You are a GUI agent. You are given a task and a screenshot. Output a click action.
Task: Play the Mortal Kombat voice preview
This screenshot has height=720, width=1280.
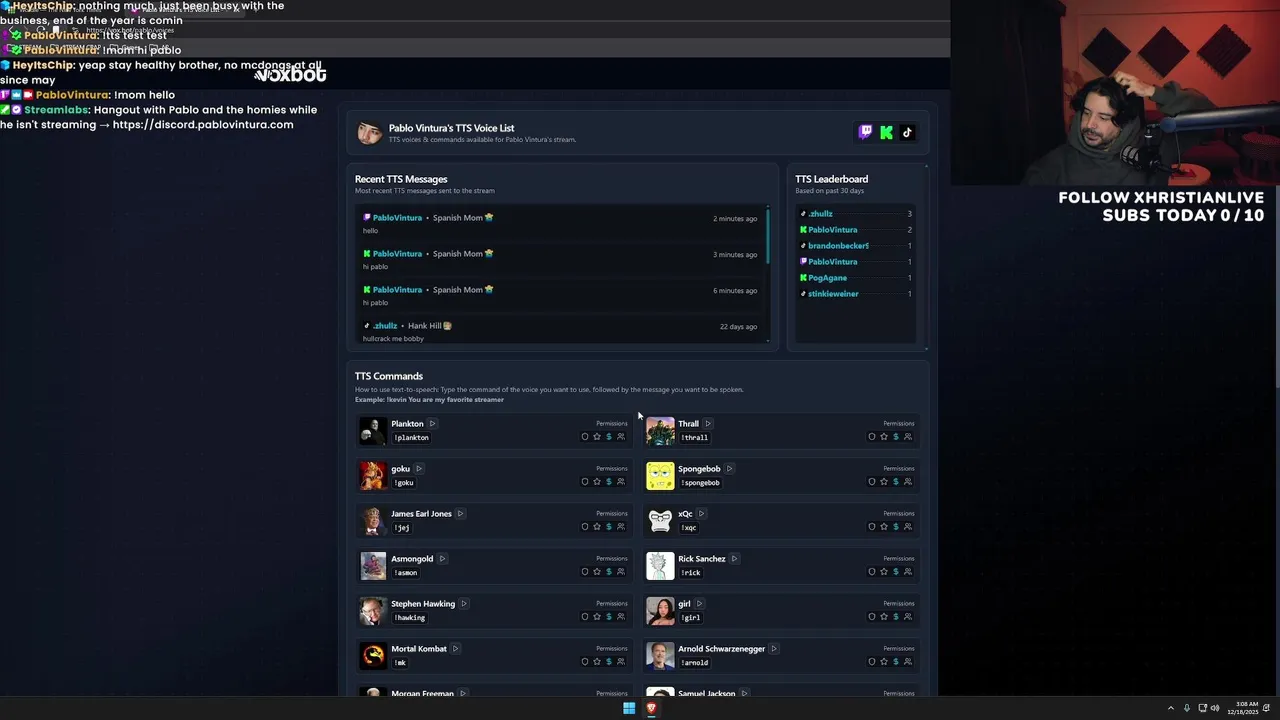pyautogui.click(x=455, y=649)
